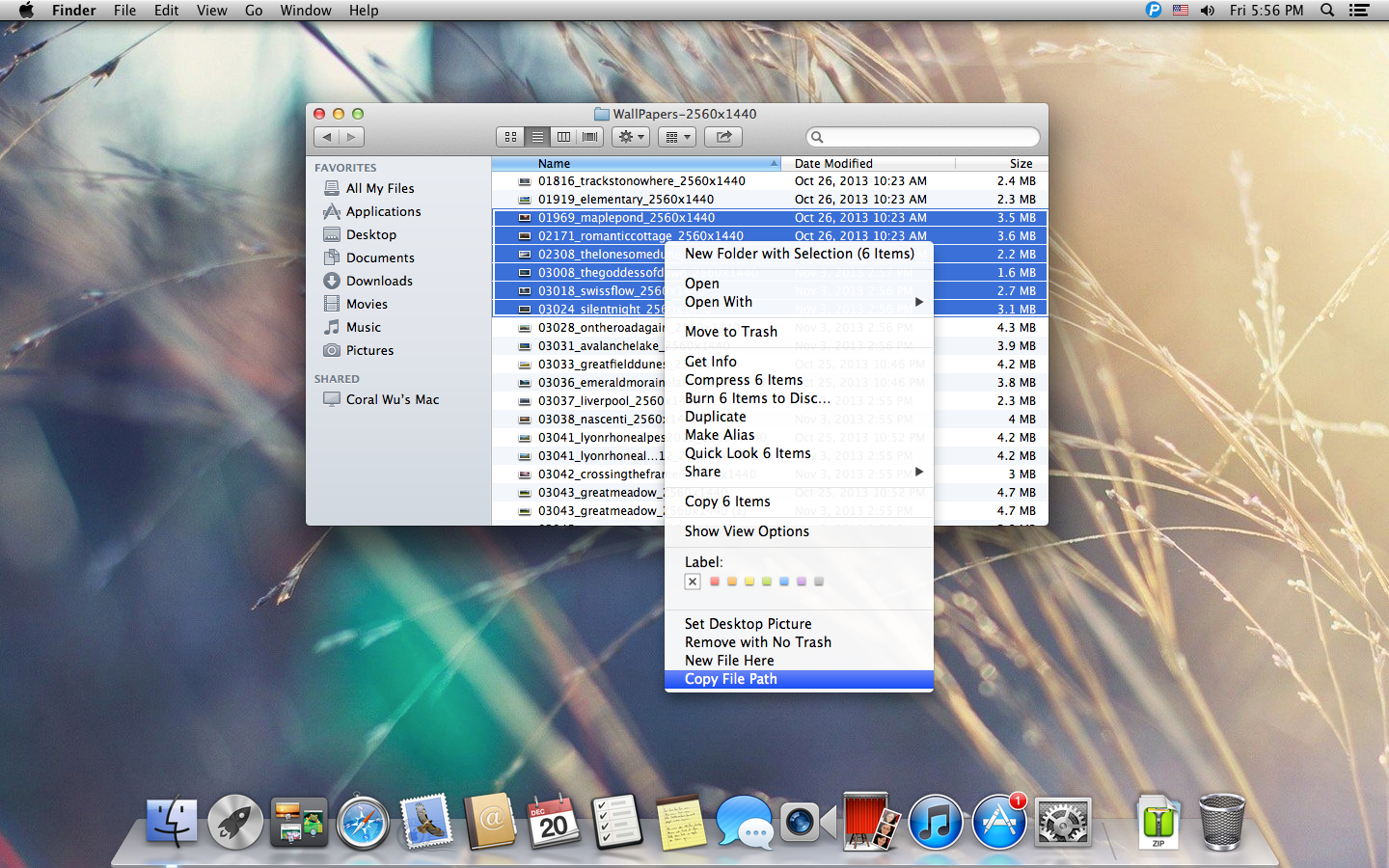Choose Compress 6 Items from the context menu
The width and height of the screenshot is (1389, 868).
coord(743,380)
